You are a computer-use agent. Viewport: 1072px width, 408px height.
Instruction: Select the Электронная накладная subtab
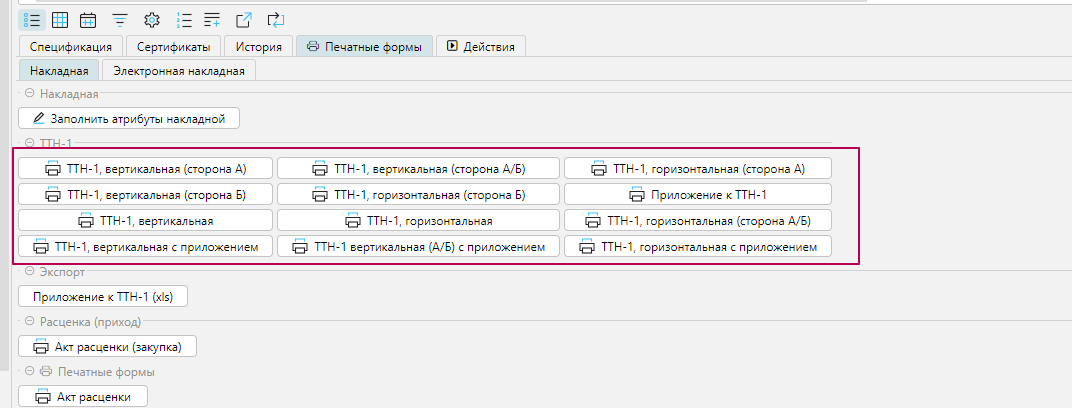pos(179,70)
